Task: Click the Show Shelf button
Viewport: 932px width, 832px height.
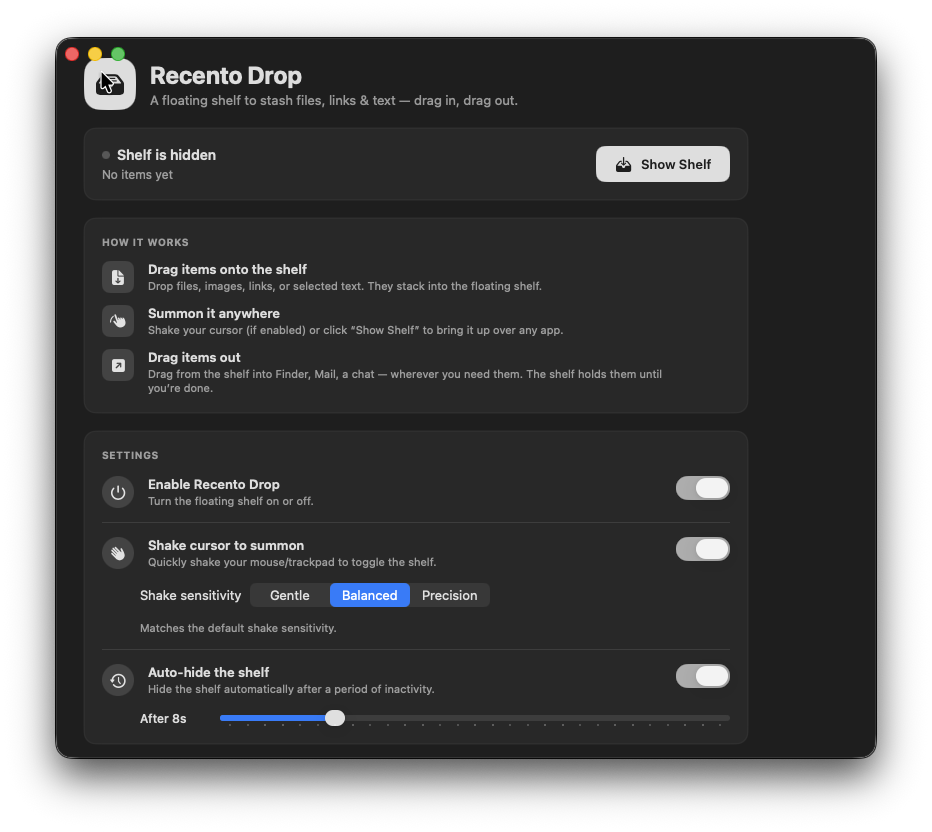Action: (663, 164)
